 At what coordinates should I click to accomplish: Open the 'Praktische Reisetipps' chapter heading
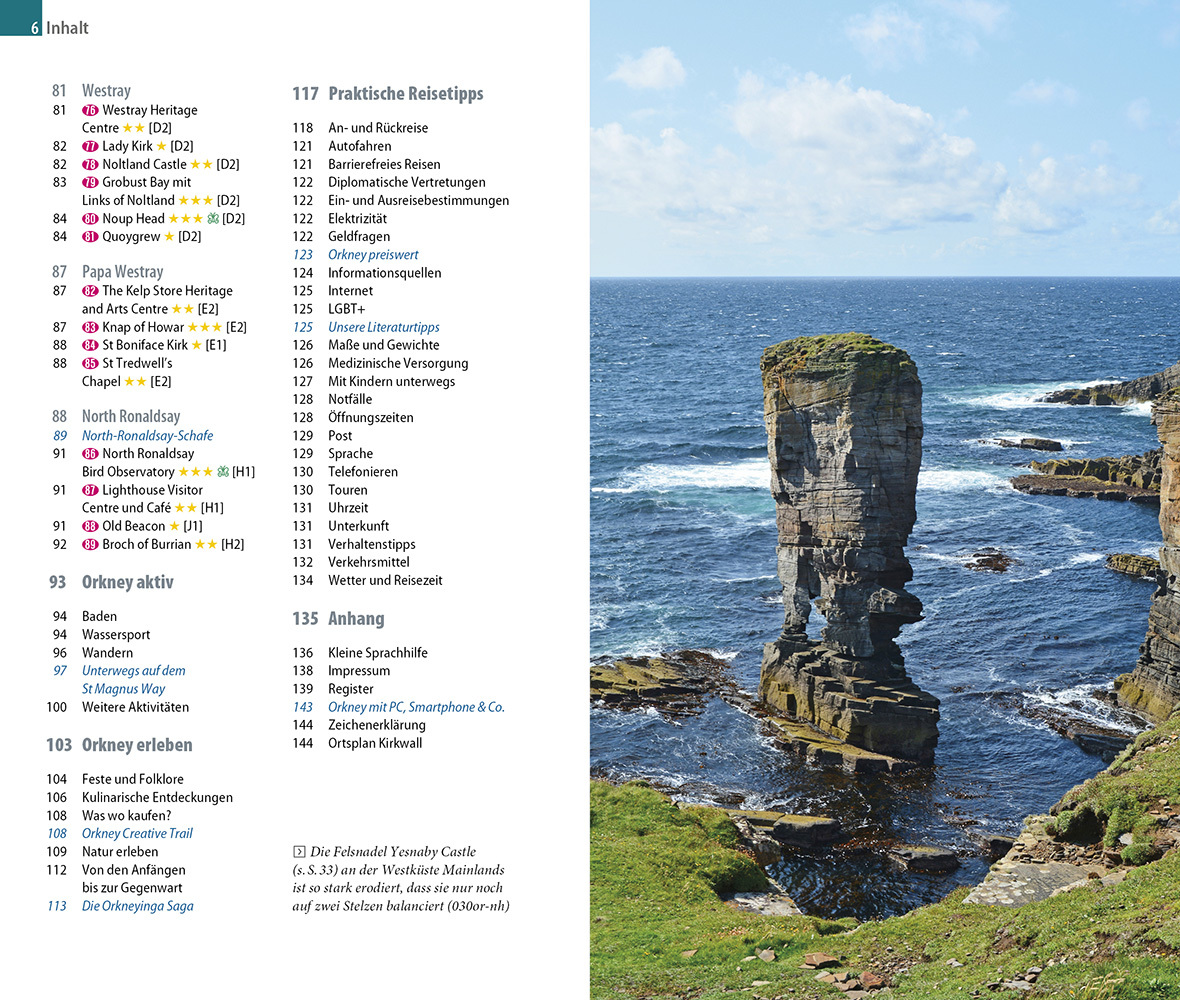405,94
